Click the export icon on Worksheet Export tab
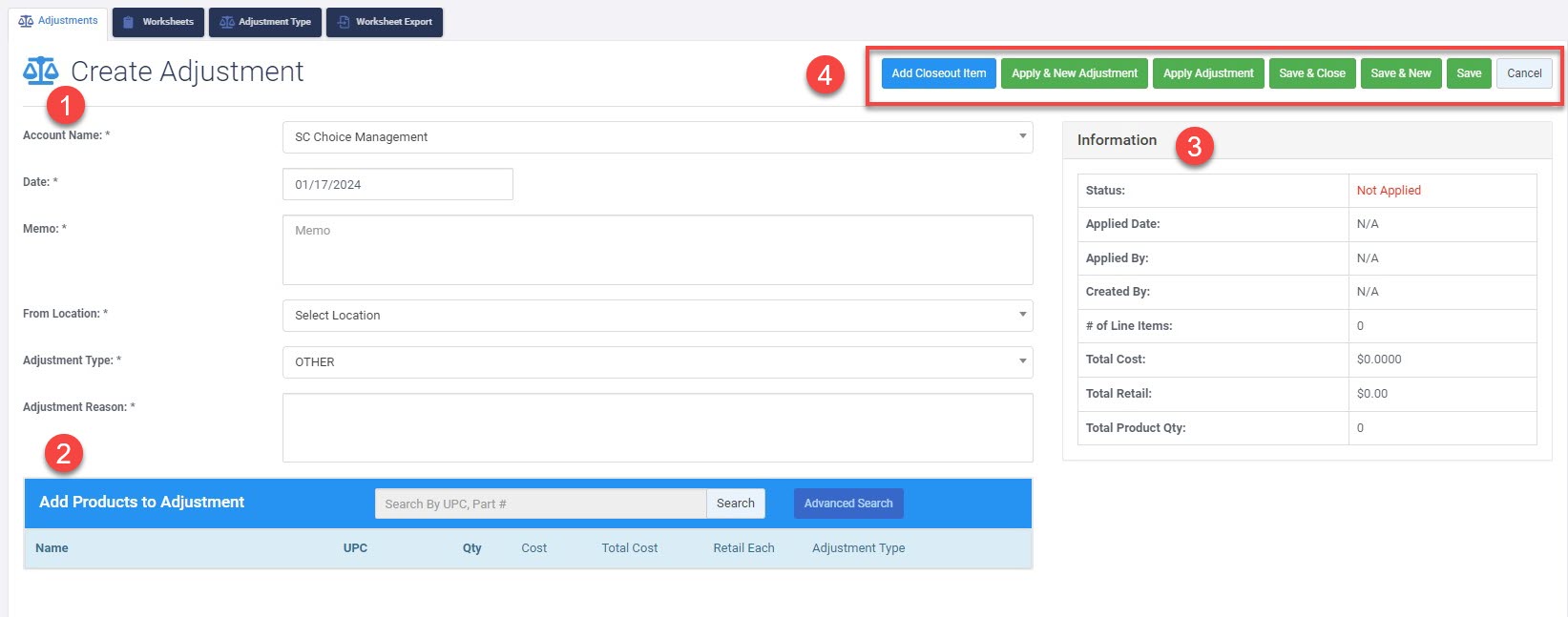 [x=344, y=22]
